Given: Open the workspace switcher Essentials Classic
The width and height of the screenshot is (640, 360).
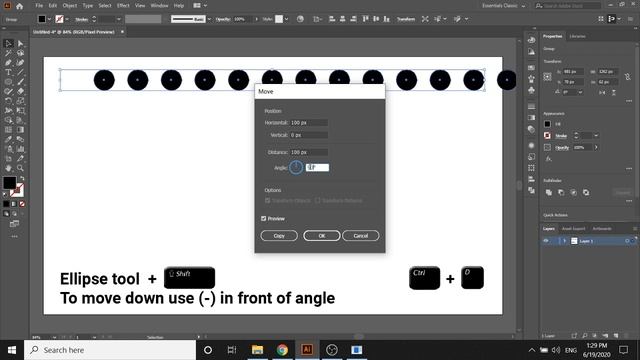Looking at the screenshot, I should point(504,6).
